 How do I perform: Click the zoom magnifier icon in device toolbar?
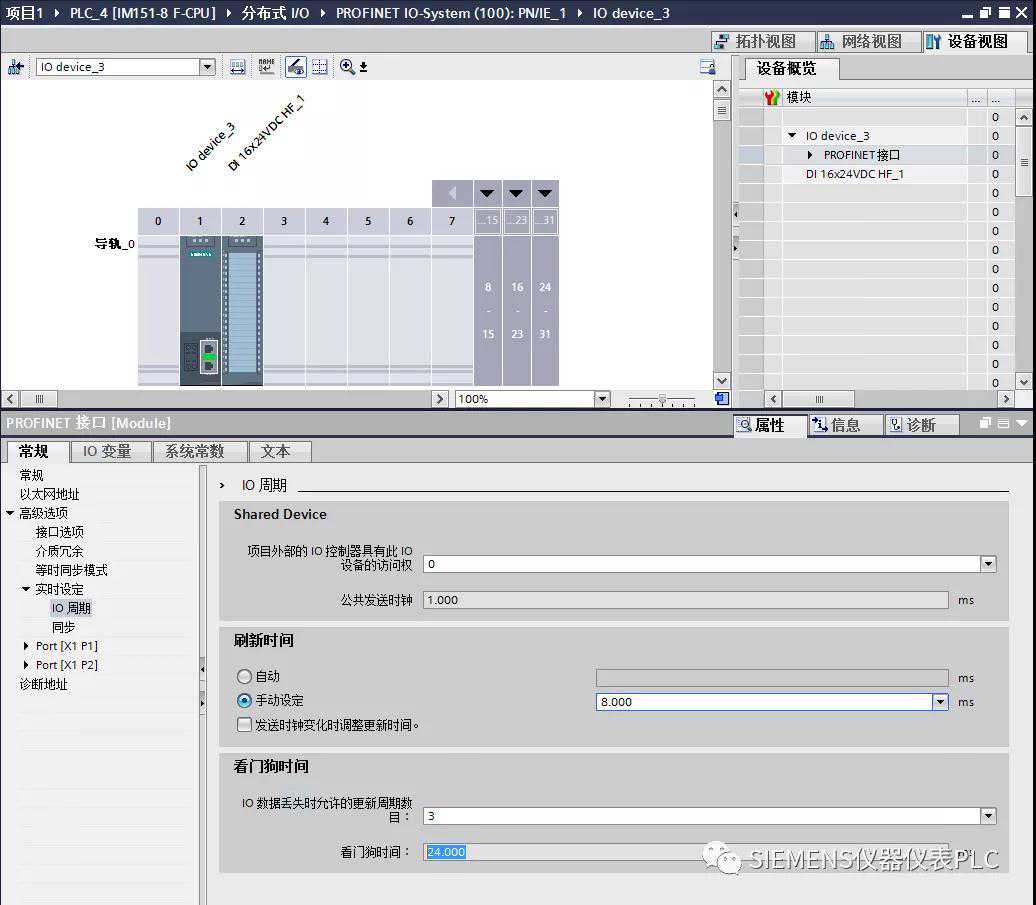pyautogui.click(x=347, y=67)
